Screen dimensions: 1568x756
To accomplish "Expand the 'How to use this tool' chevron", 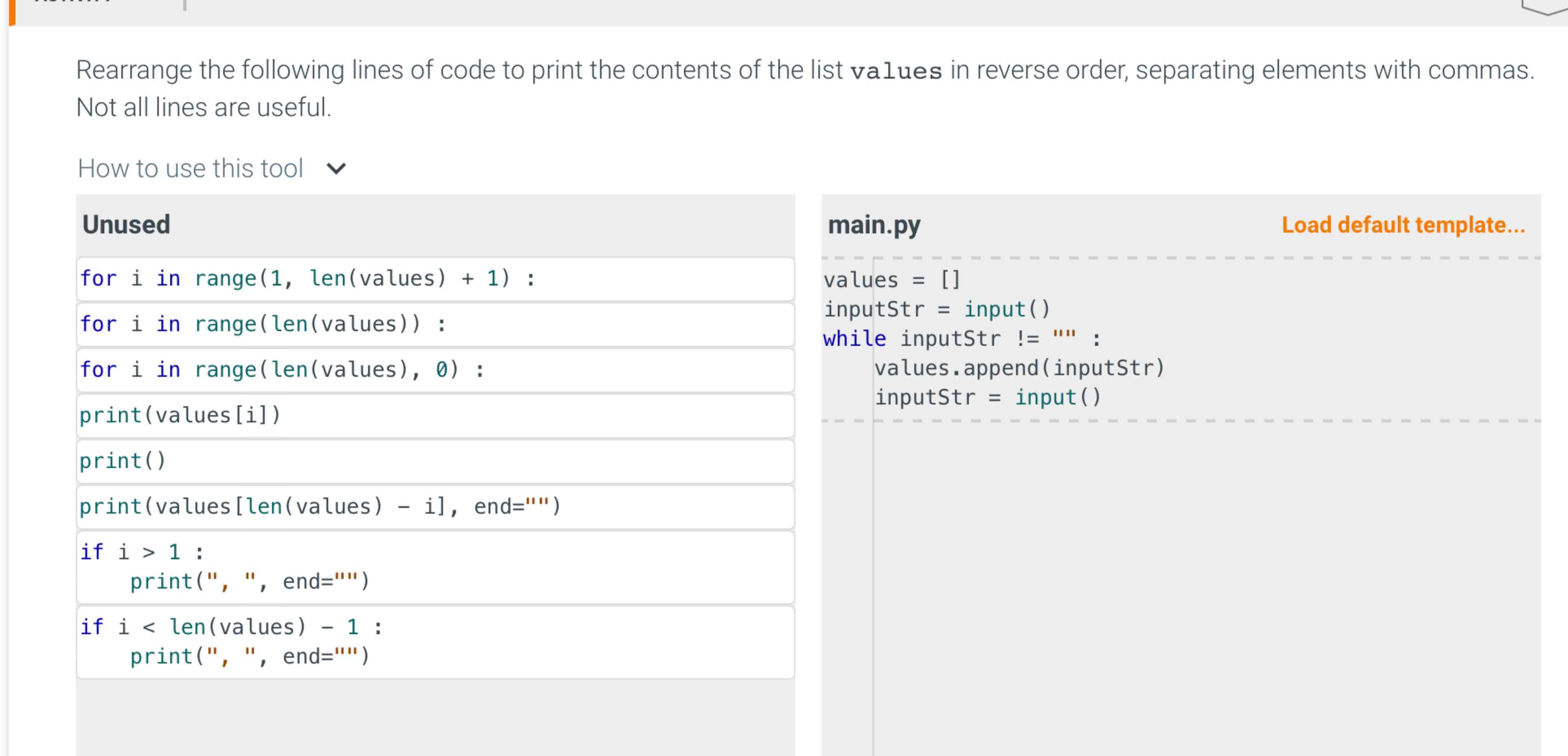I will pyautogui.click(x=336, y=168).
